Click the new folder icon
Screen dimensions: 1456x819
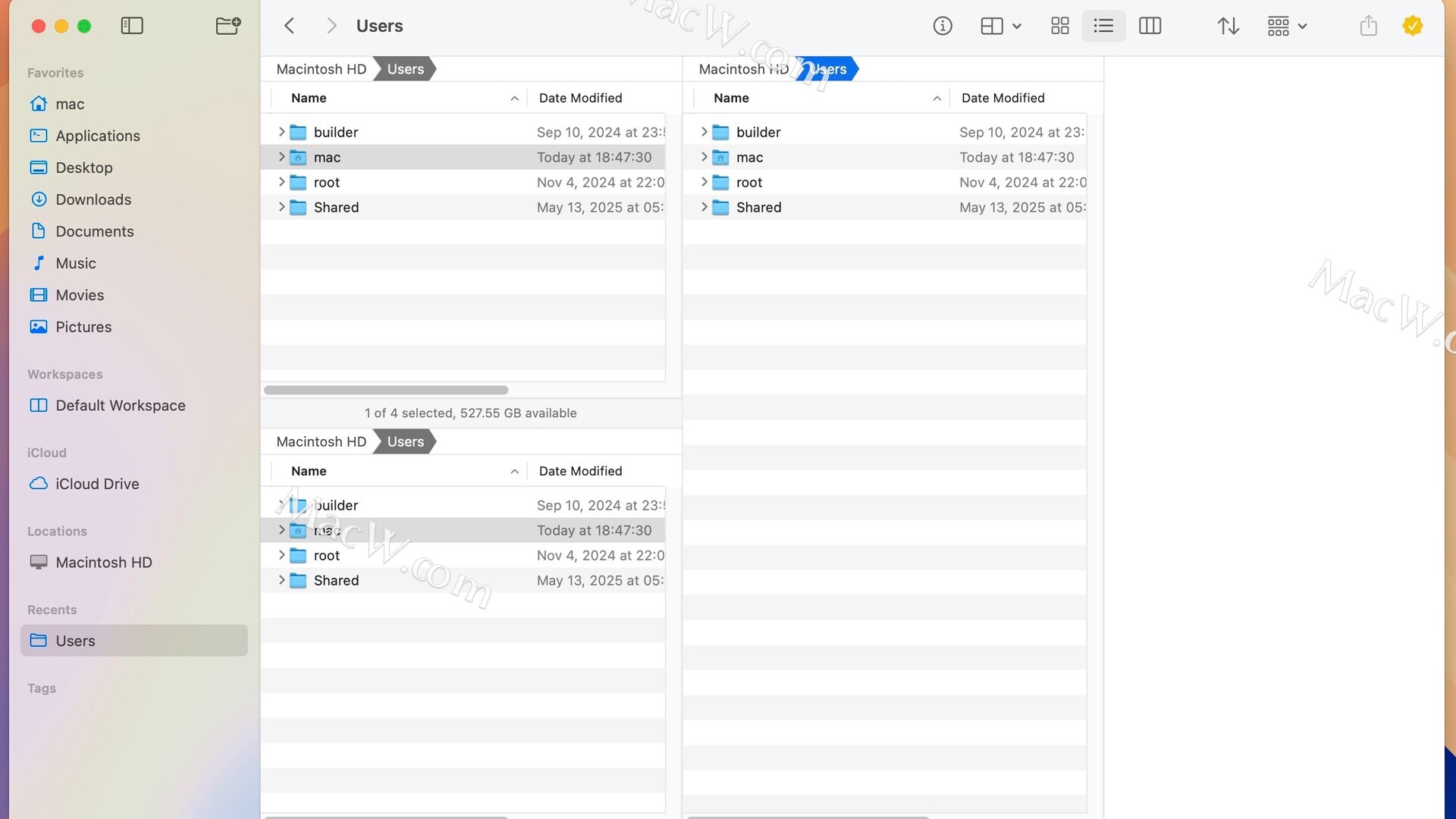(227, 26)
